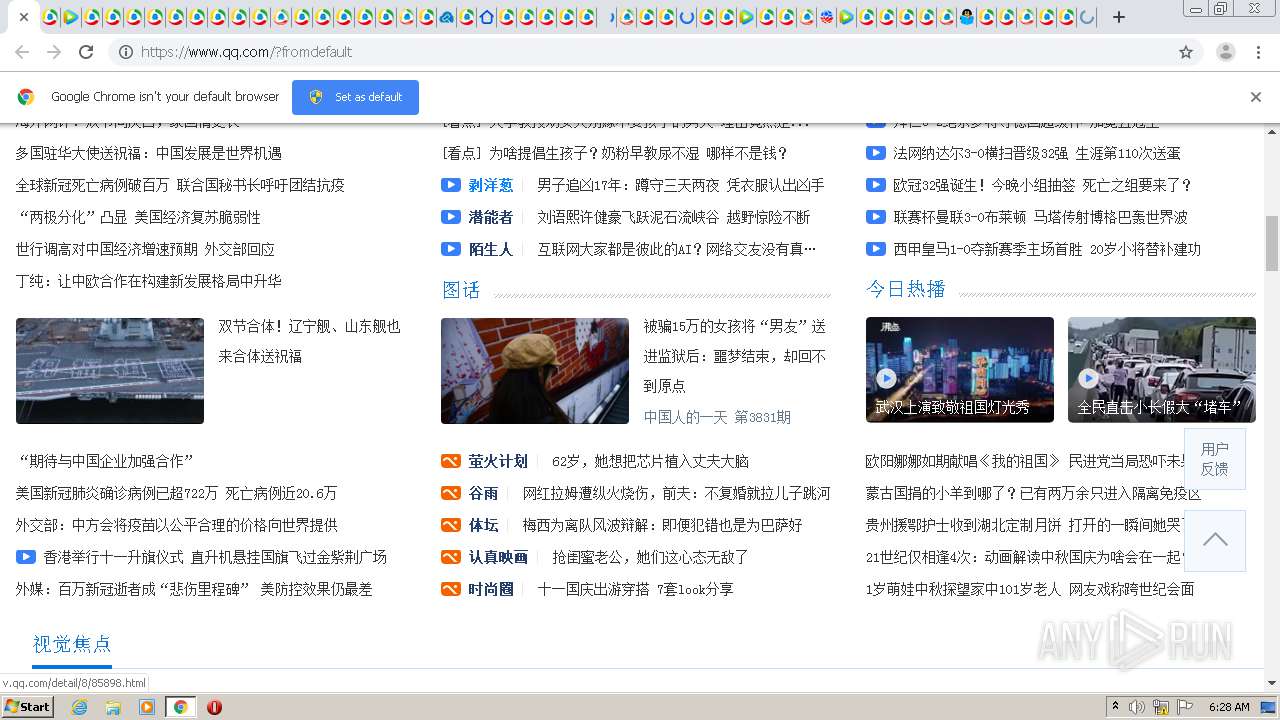Open the 剥洋葱 column link
Screen dimensions: 1280x720
(x=491, y=185)
